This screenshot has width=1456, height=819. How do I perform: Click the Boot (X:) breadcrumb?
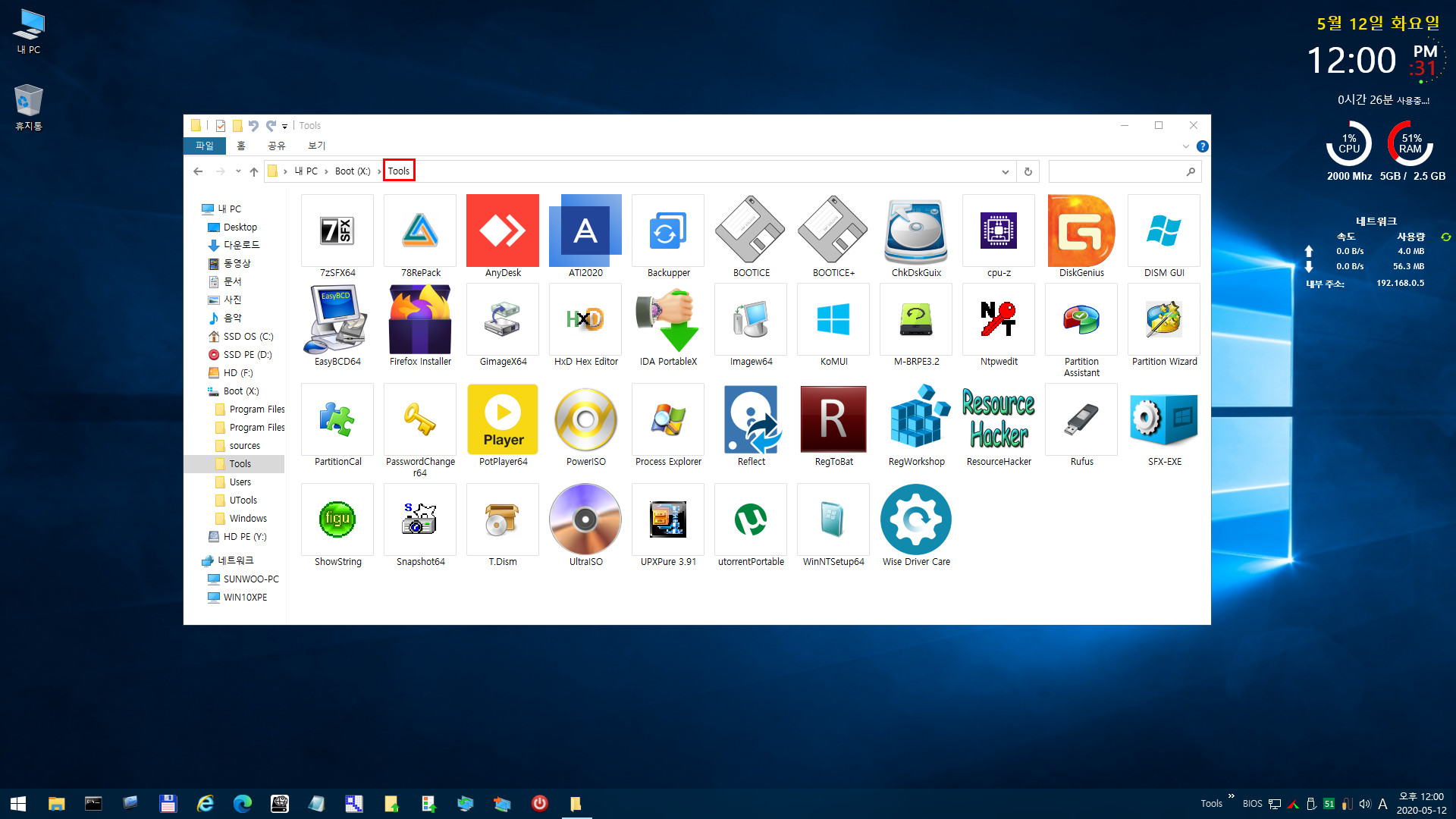[x=353, y=171]
